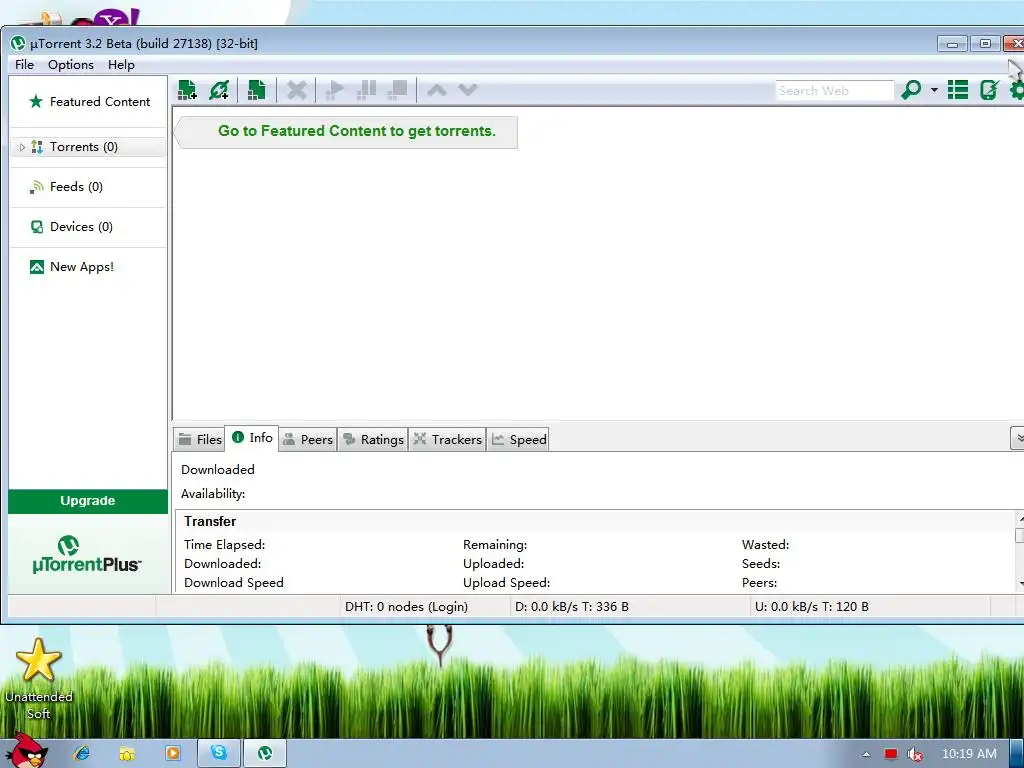Select Torrents (0) in sidebar
This screenshot has width=1024, height=768.
click(88, 147)
